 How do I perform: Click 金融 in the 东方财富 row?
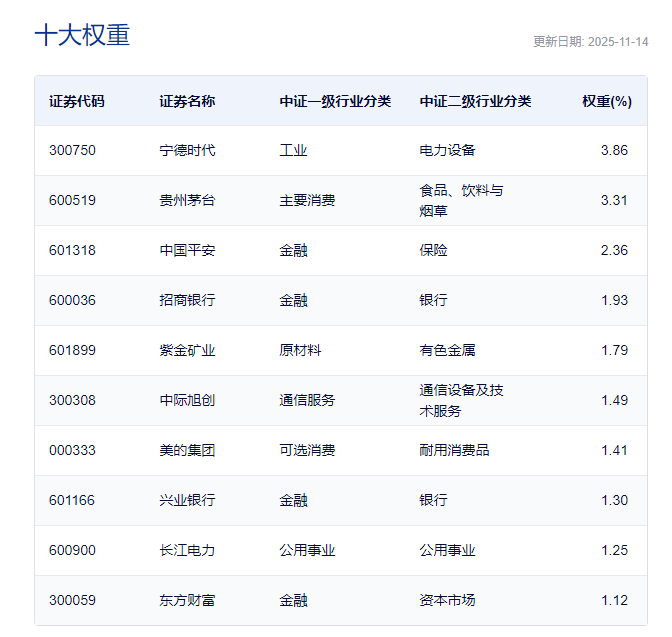294,601
